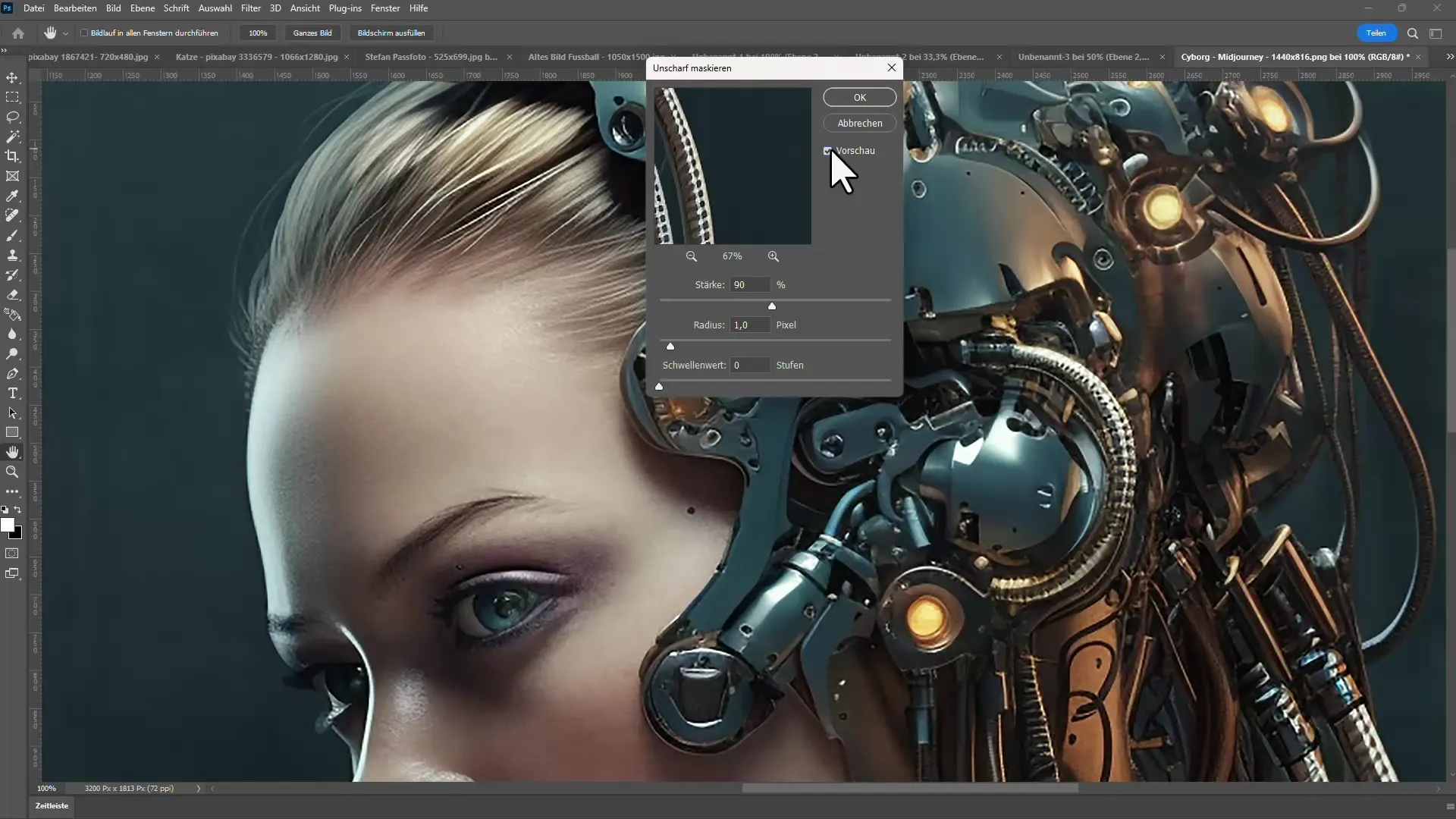This screenshot has width=1456, height=819.
Task: Switch to Katze pixabay document tab
Action: (x=256, y=57)
